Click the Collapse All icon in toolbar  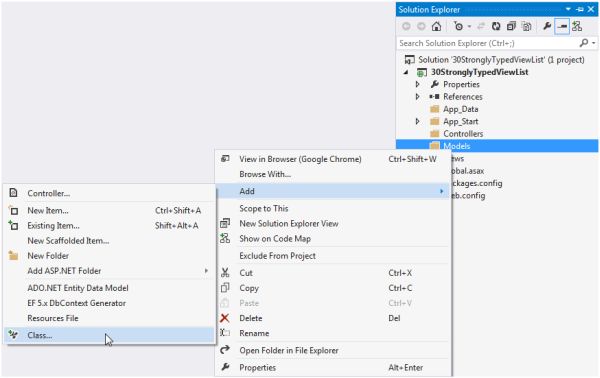(x=511, y=26)
